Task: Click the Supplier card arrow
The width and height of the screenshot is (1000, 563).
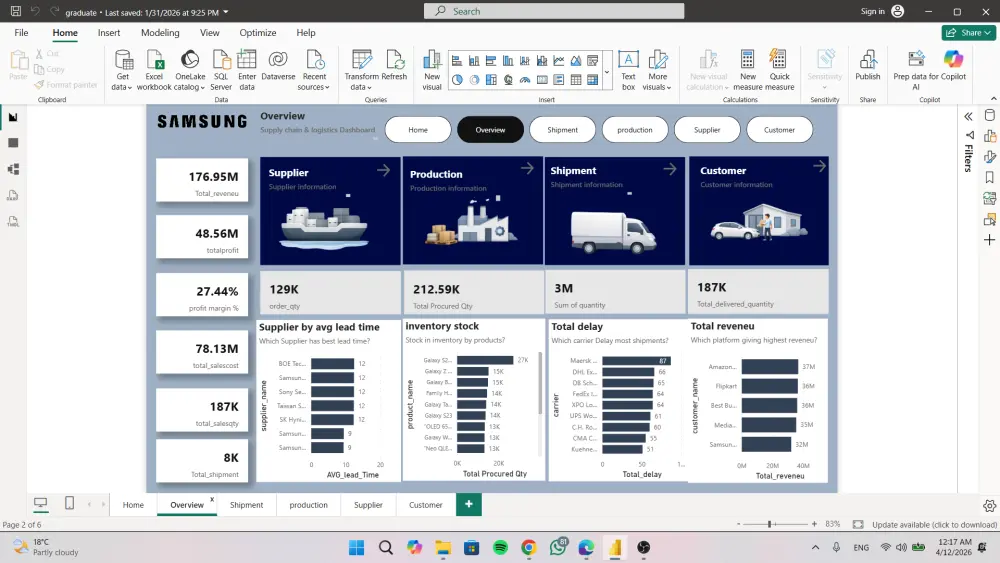Action: (383, 170)
